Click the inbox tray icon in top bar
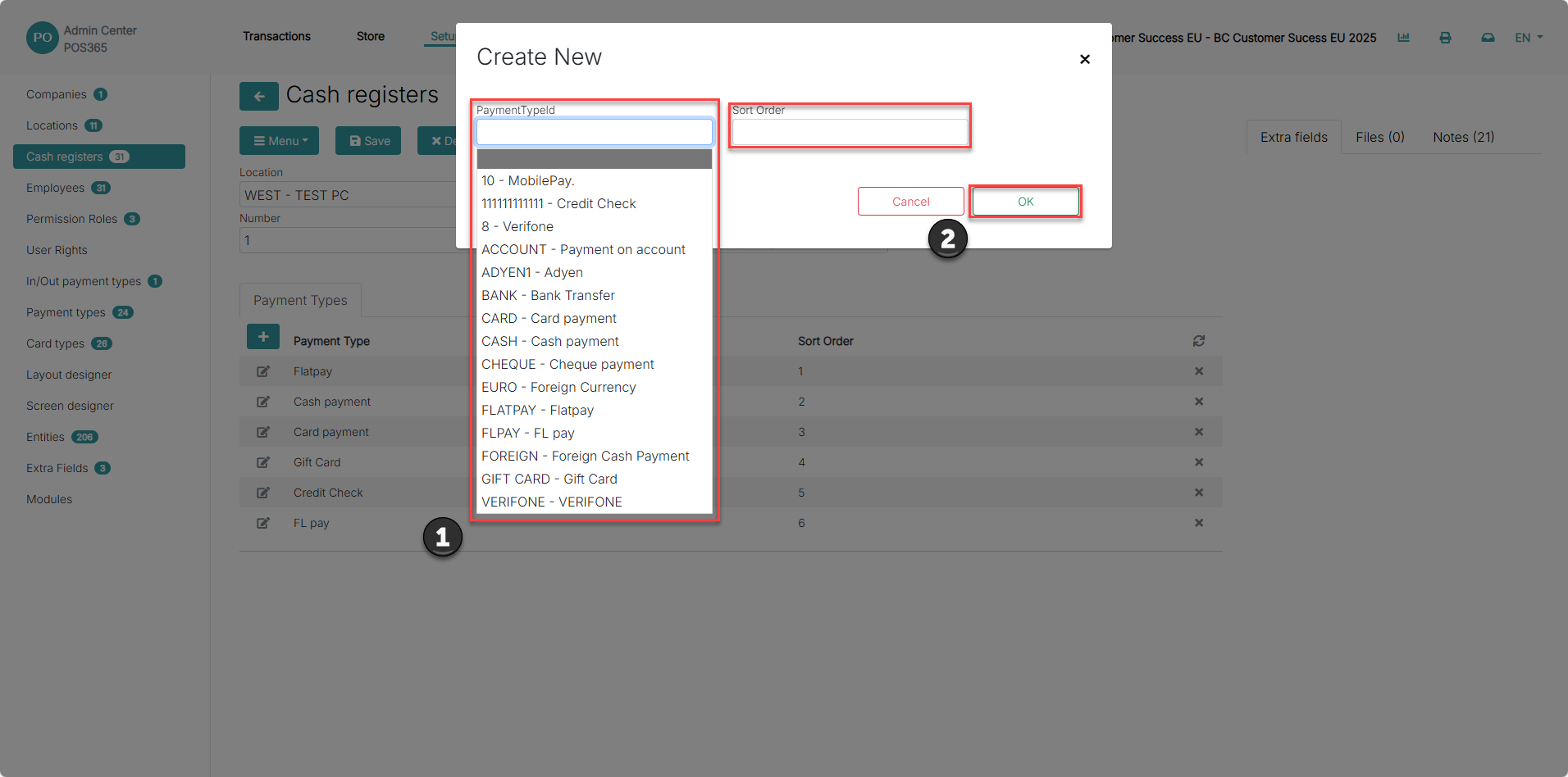This screenshot has height=777, width=1568. 1488,38
